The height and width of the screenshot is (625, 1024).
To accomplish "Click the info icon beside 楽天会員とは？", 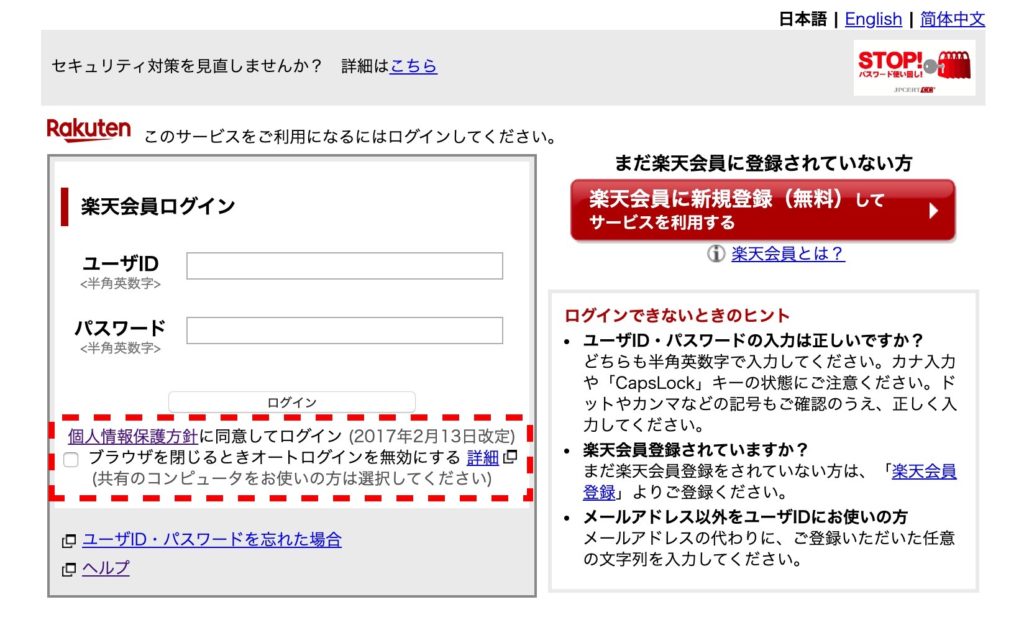I will [716, 254].
